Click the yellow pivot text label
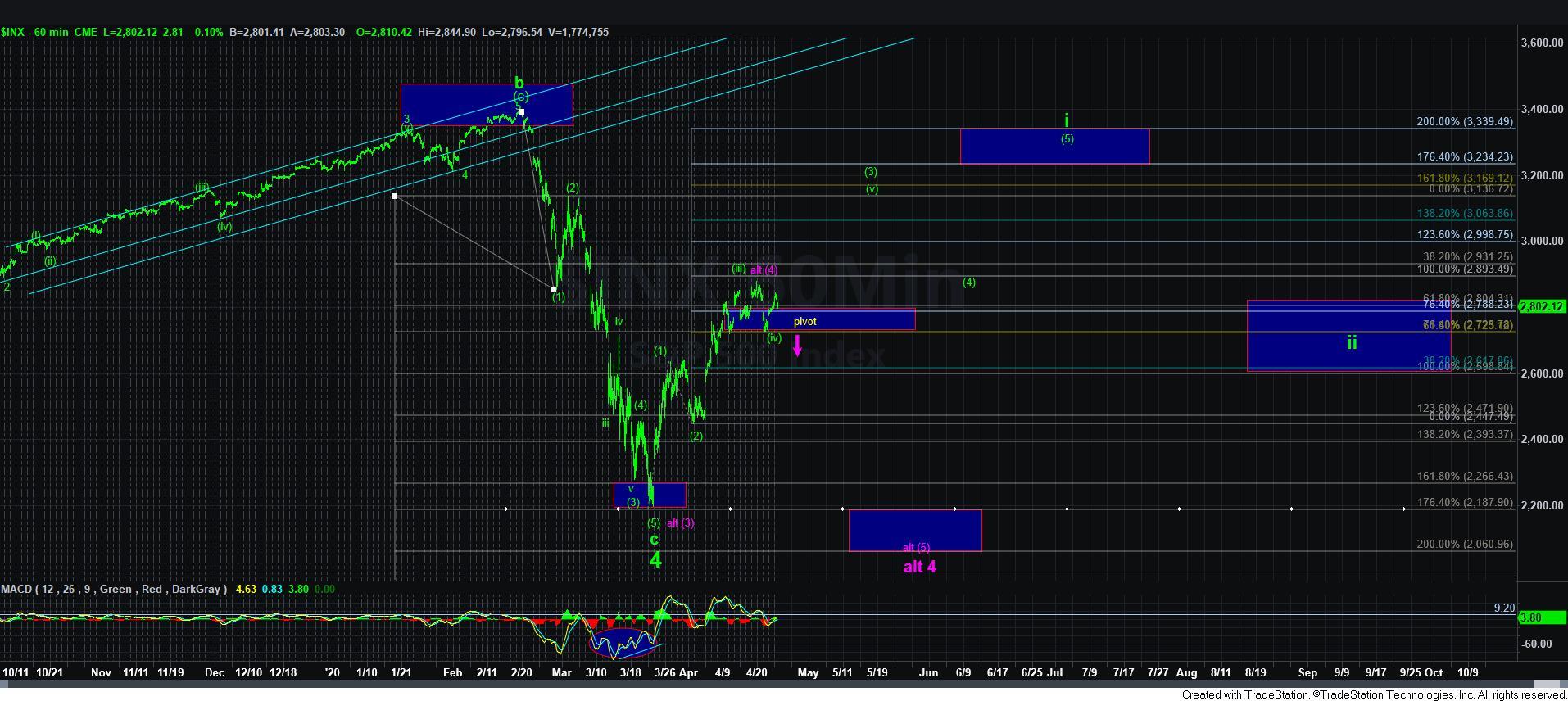The width and height of the screenshot is (1568, 701). (804, 322)
